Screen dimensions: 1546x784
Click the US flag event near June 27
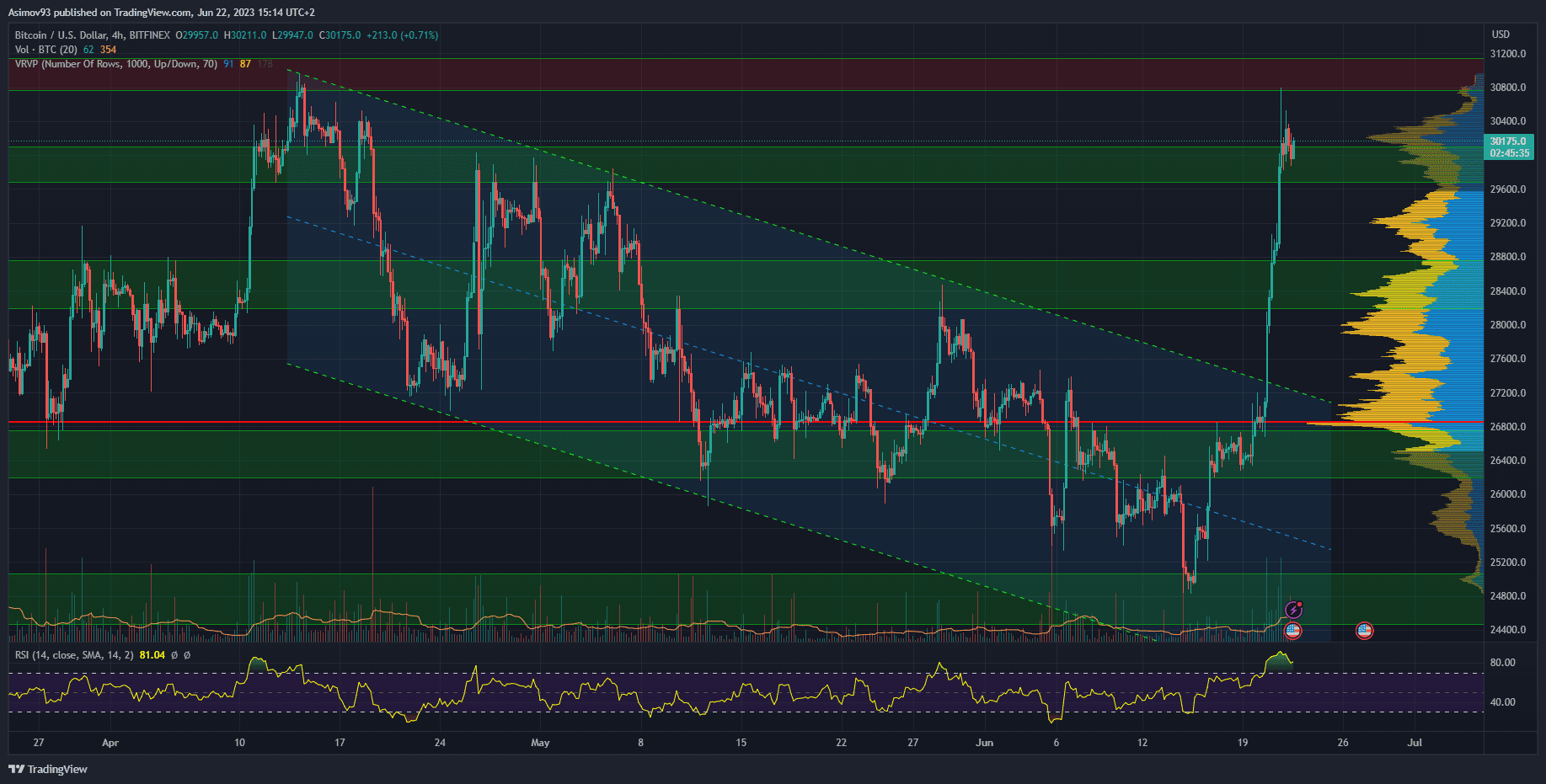point(1364,630)
